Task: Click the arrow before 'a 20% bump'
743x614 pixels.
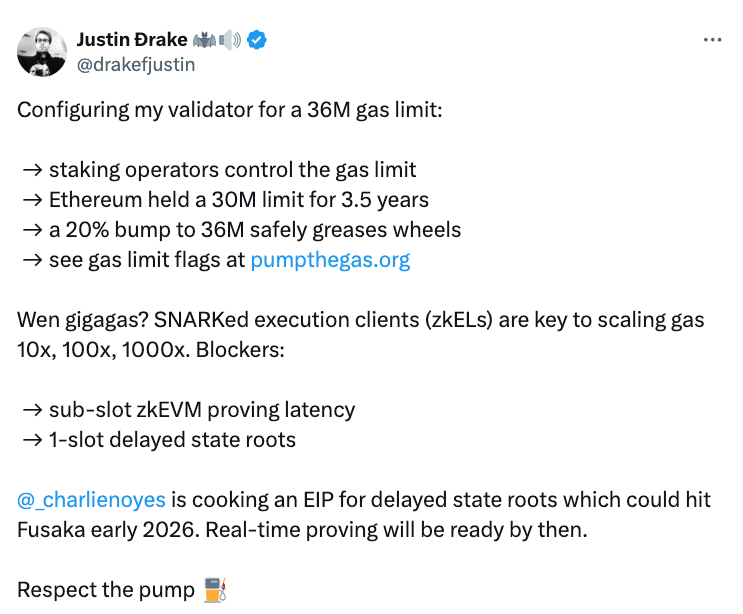Action: click(x=33, y=230)
